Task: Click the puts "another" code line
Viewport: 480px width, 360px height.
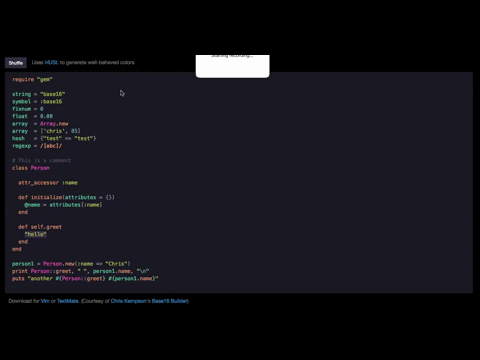Action: 85,278
